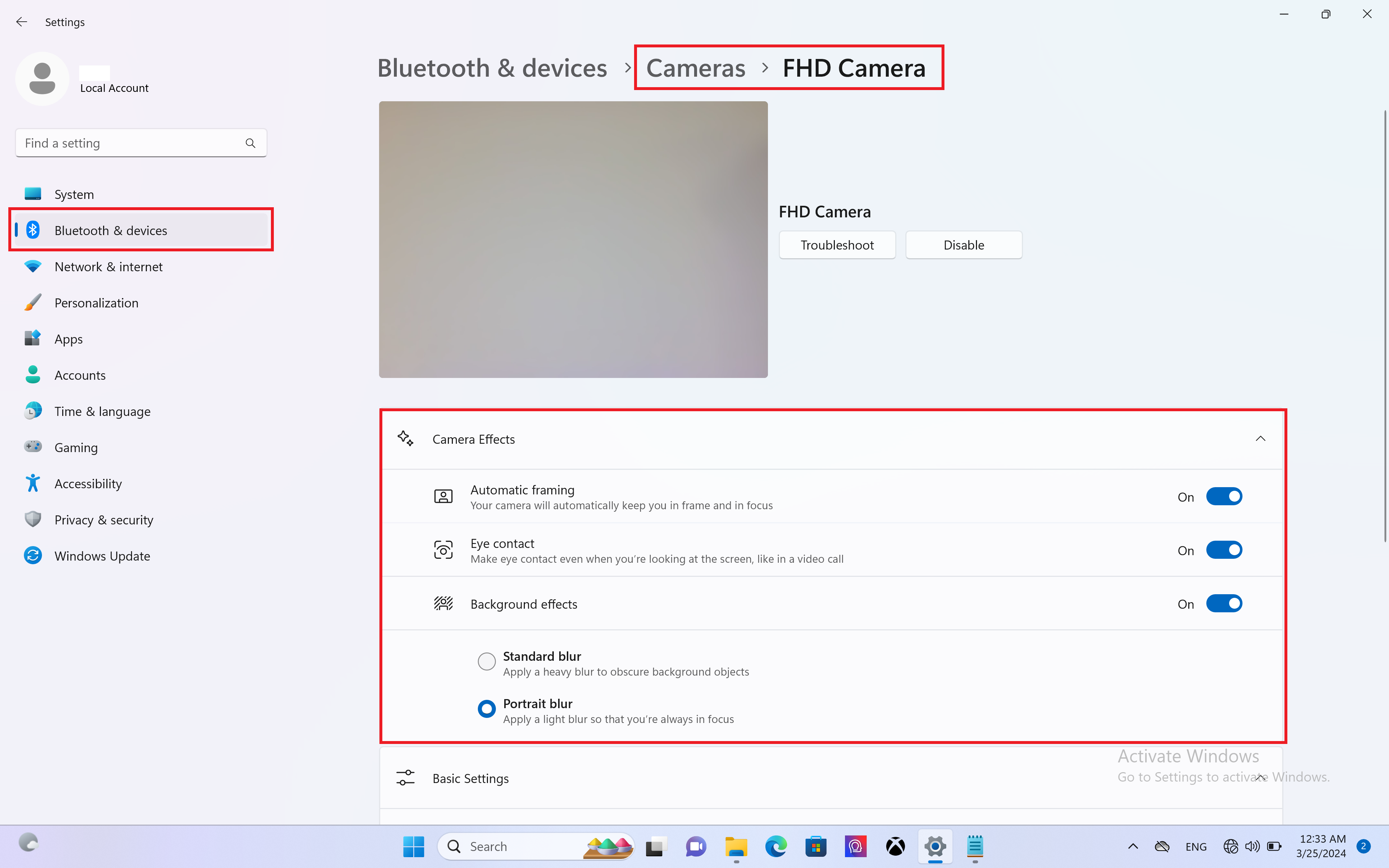
Task: Go to Windows Update in sidebar
Action: 102,556
